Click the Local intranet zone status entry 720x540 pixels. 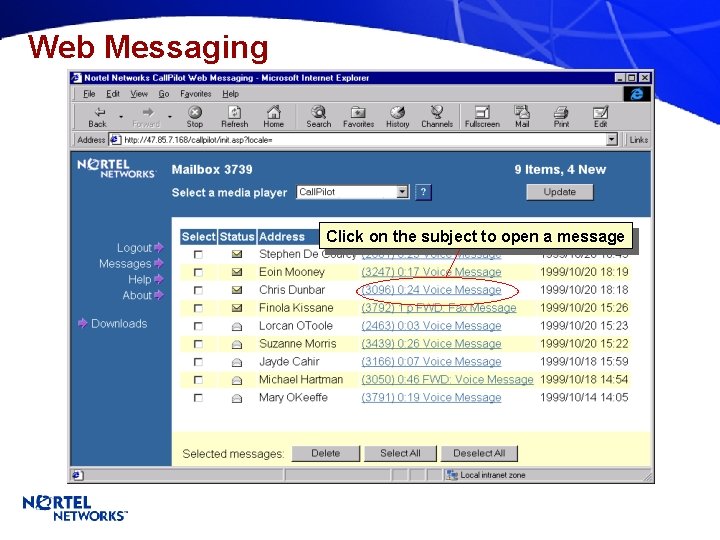[x=487, y=475]
